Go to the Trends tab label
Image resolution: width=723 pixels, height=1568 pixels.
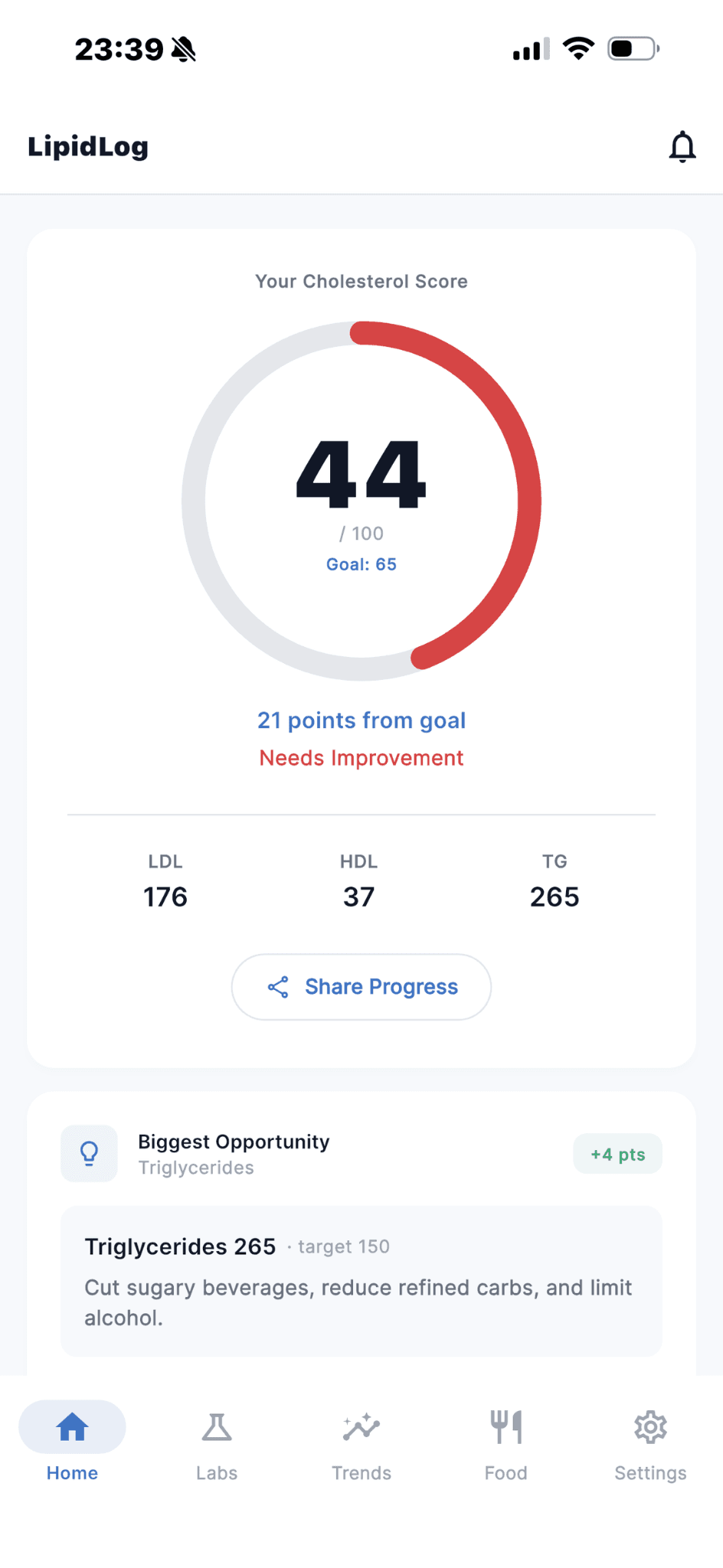click(x=361, y=1473)
